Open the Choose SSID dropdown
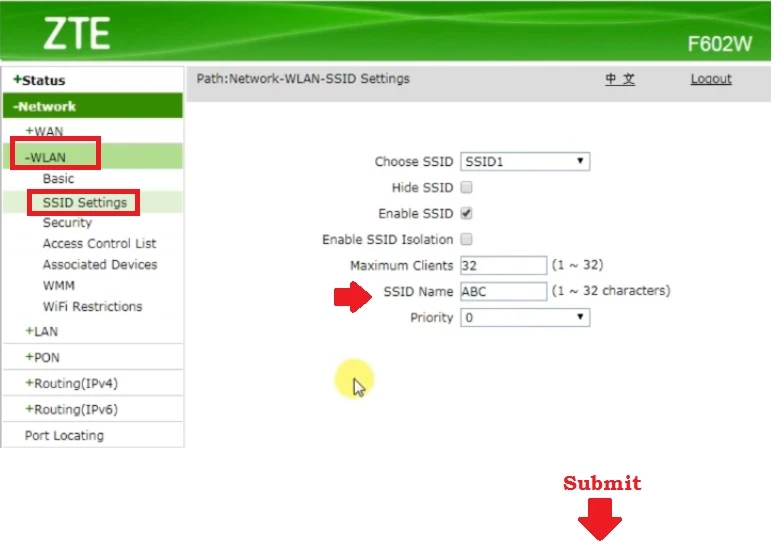Image resolution: width=782 pixels, height=550 pixels. (524, 162)
